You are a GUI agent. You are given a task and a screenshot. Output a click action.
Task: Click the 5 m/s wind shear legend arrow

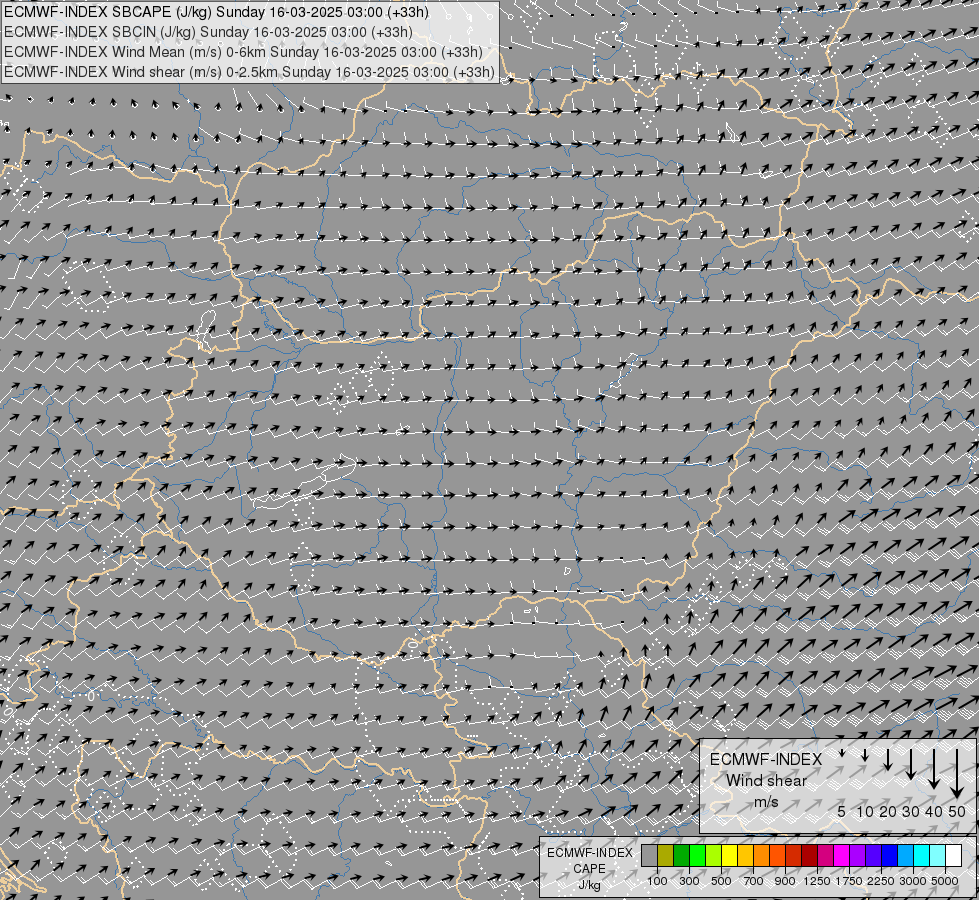[x=842, y=753]
